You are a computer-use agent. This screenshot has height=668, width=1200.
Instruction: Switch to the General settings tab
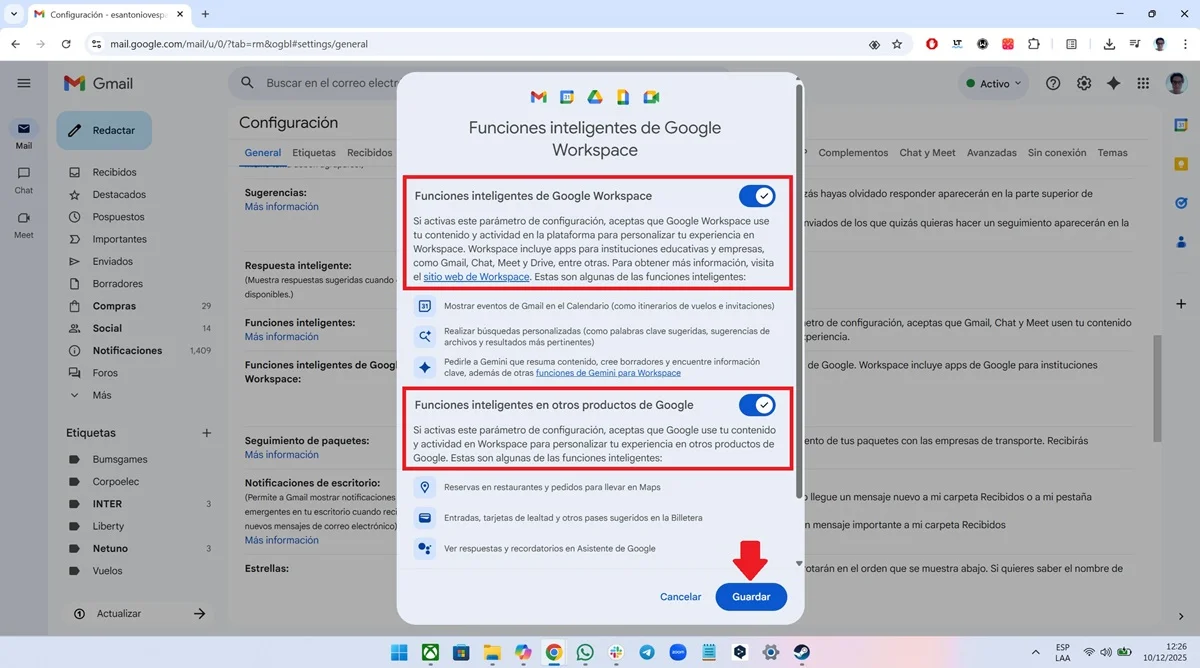pyautogui.click(x=263, y=153)
